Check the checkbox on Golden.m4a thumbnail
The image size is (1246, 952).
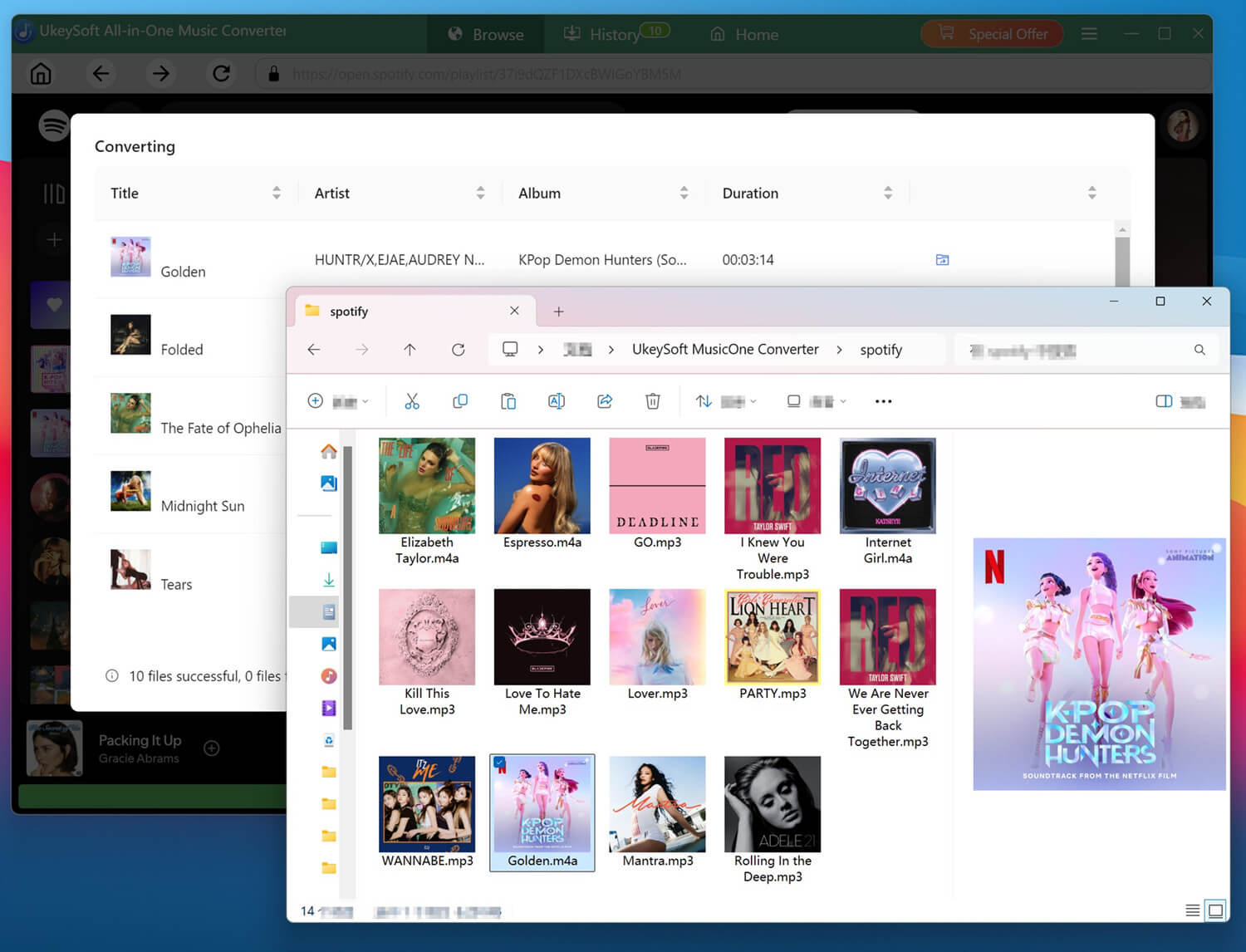[499, 764]
